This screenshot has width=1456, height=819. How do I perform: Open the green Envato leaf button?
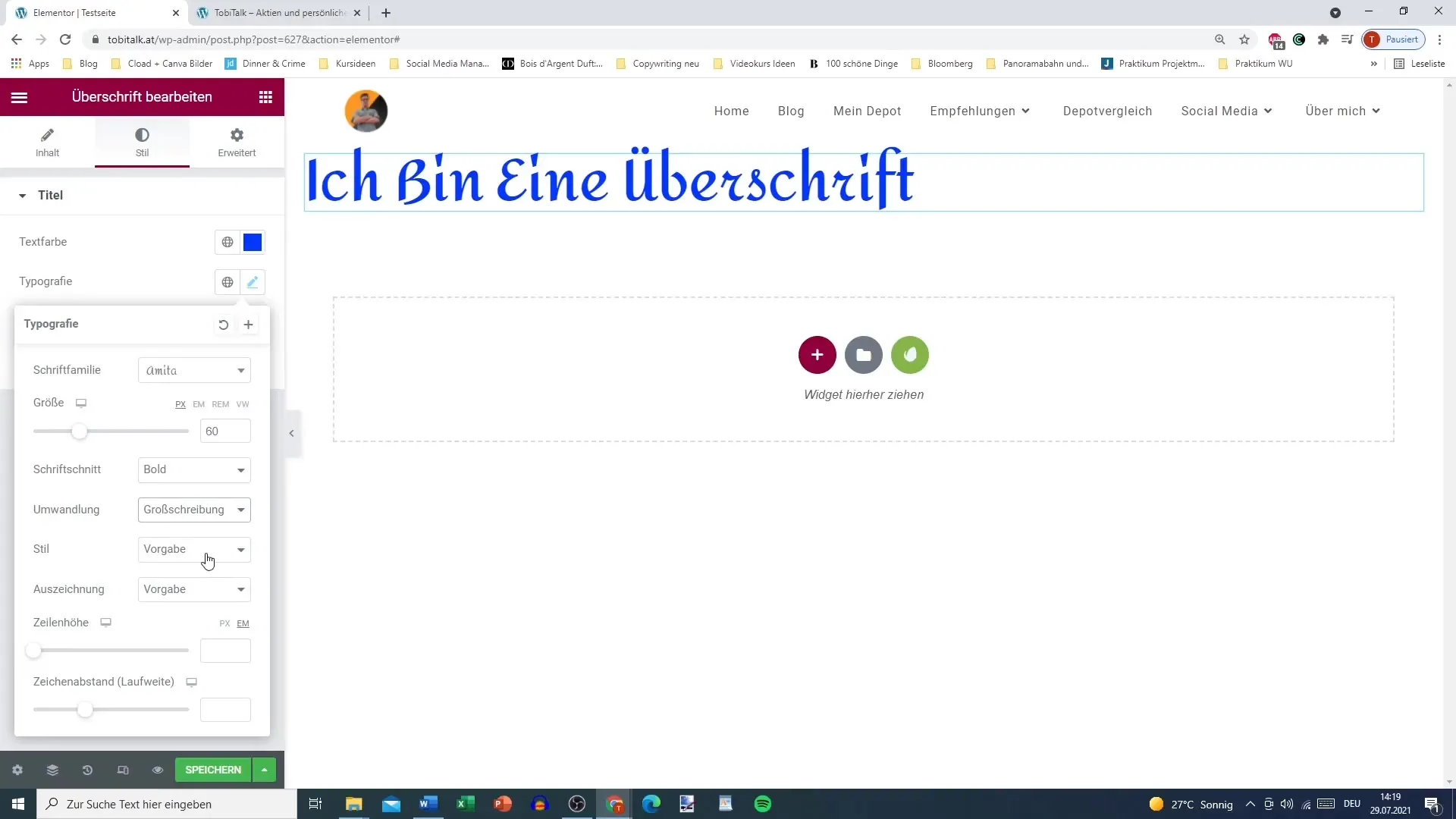point(910,355)
